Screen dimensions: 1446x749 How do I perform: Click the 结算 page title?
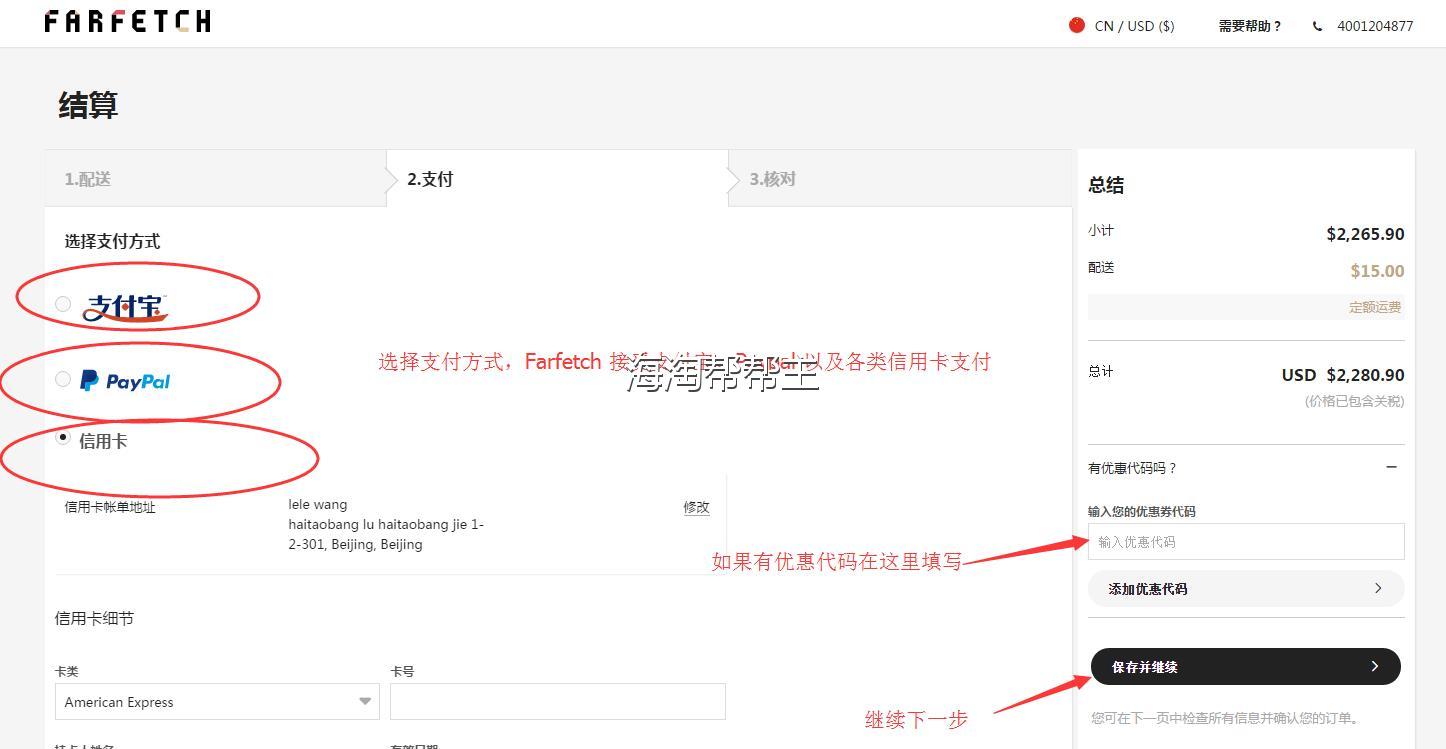(x=88, y=105)
